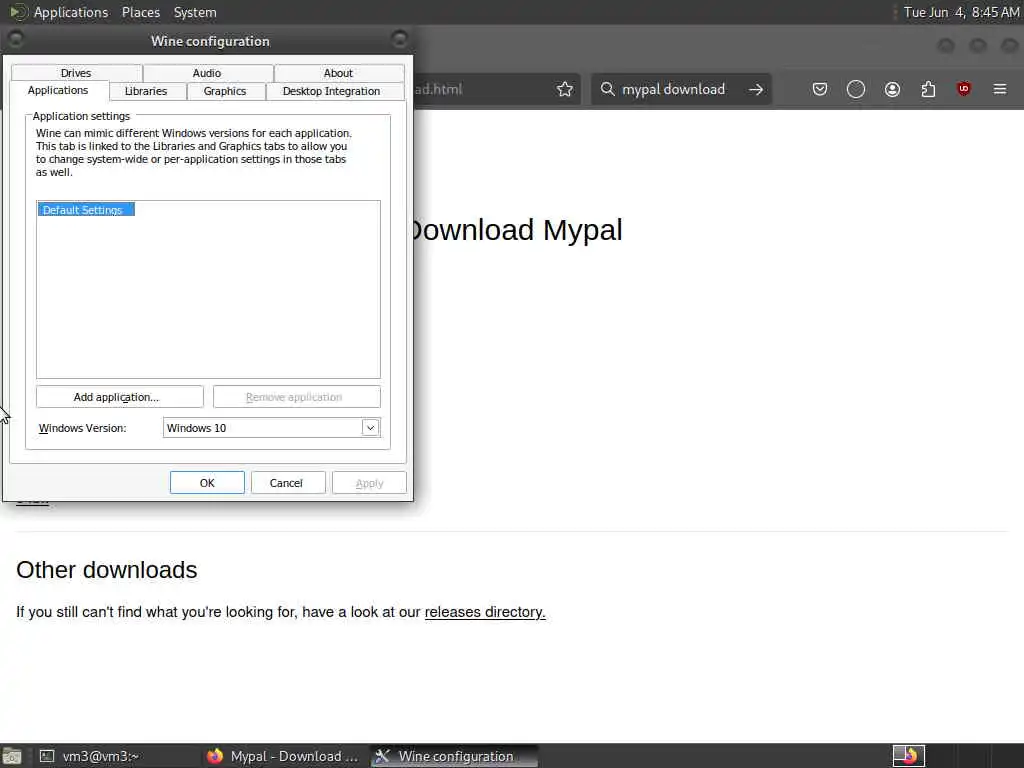Open the Places menu
The width and height of the screenshot is (1024, 768).
click(141, 12)
